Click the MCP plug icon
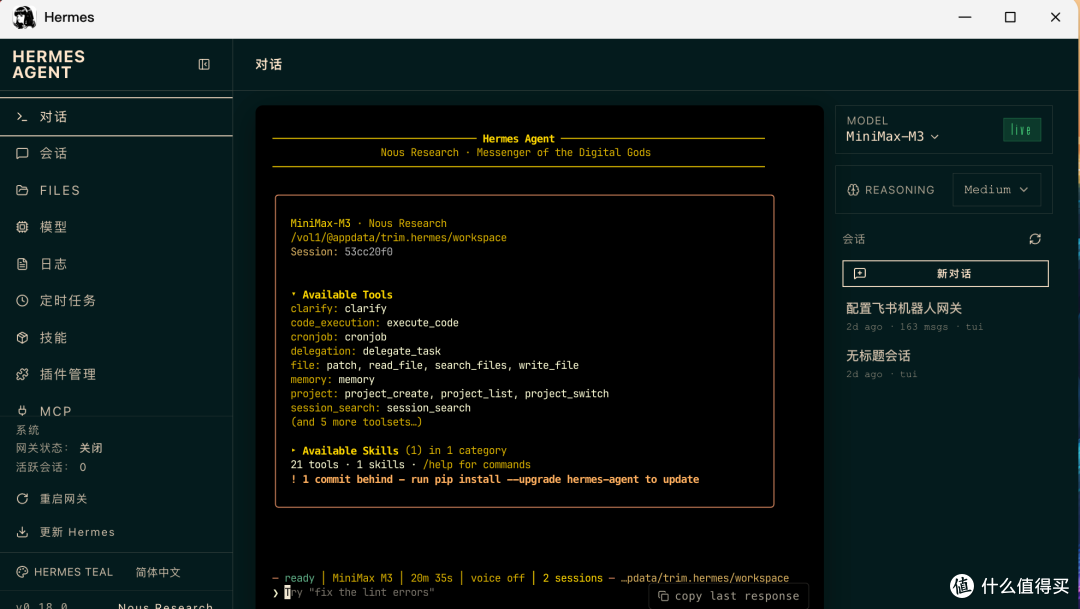The height and width of the screenshot is (609, 1080). [22, 411]
